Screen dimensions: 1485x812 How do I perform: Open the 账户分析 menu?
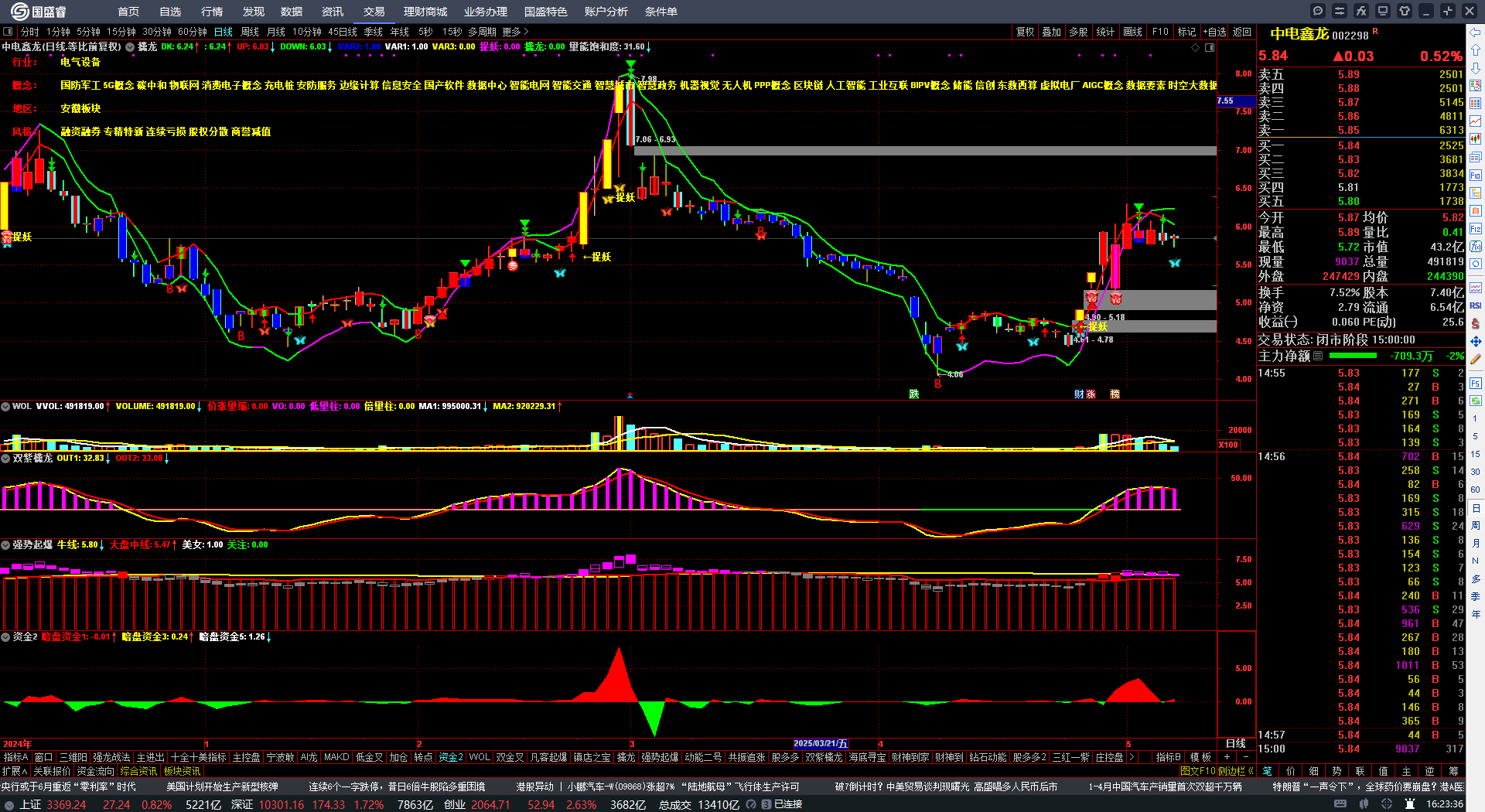click(x=606, y=12)
